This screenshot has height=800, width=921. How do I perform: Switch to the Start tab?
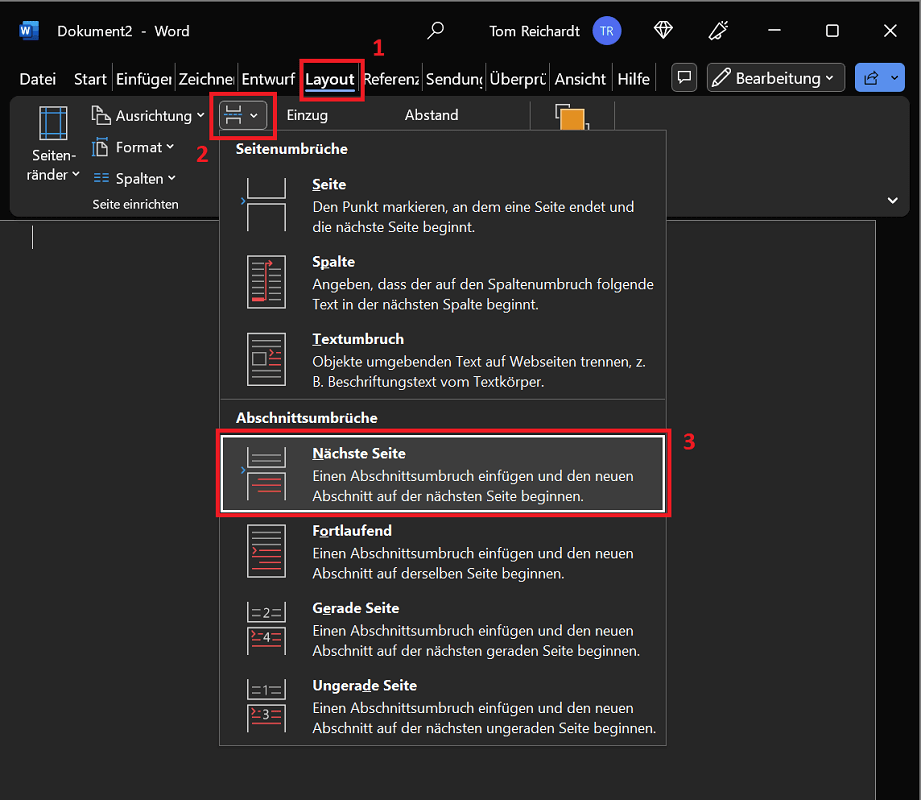tap(90, 79)
